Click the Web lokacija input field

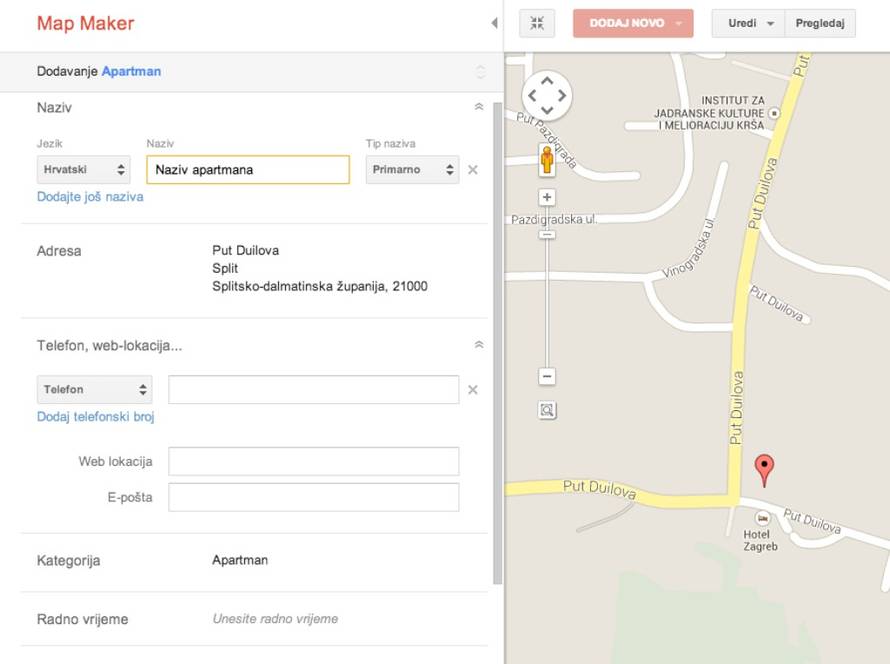[313, 462]
